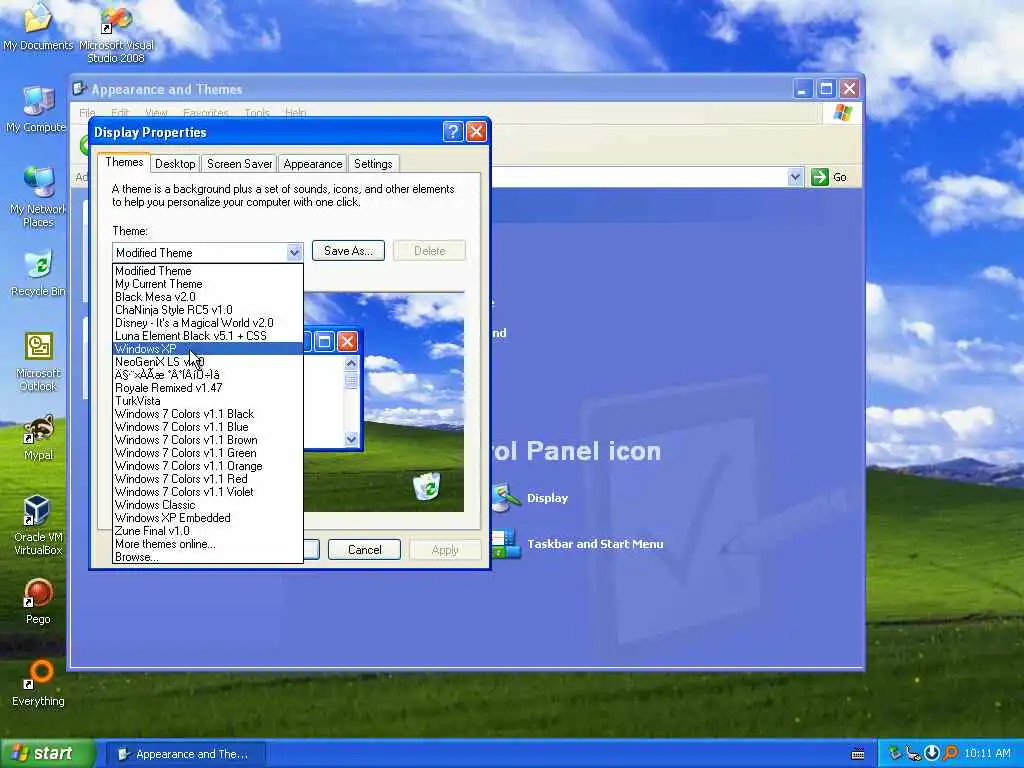Click the Start button
Image resolution: width=1024 pixels, height=768 pixels.
pyautogui.click(x=47, y=754)
